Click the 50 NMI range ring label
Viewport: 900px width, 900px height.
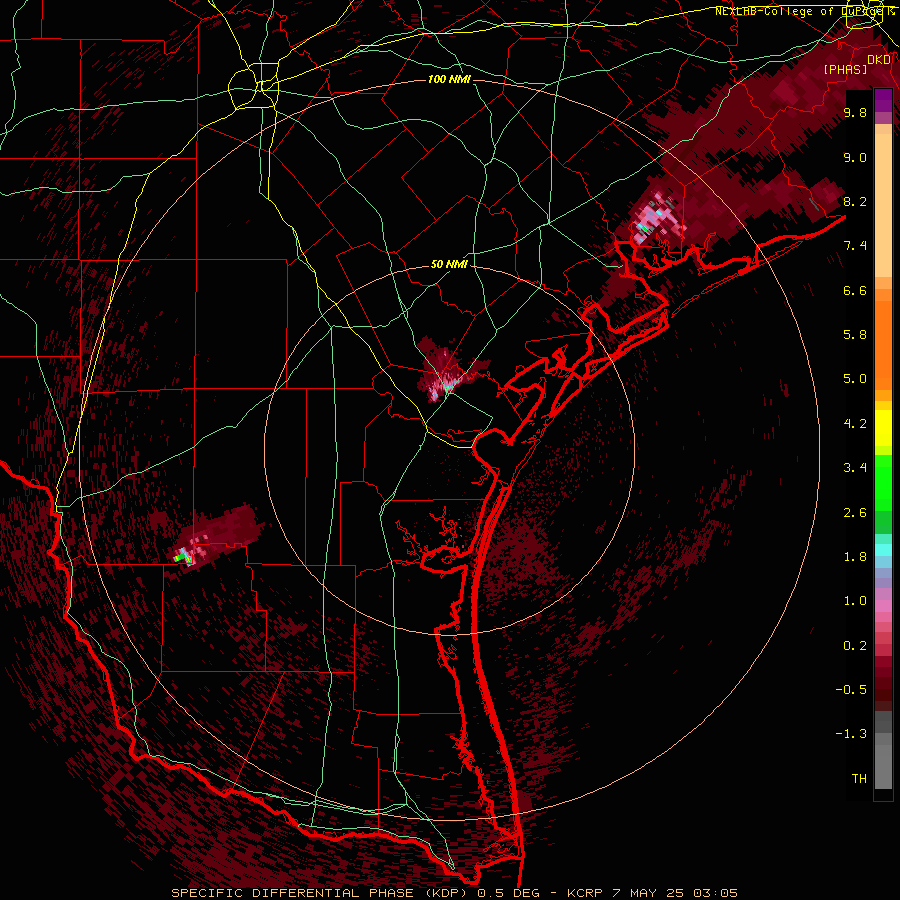(x=449, y=264)
